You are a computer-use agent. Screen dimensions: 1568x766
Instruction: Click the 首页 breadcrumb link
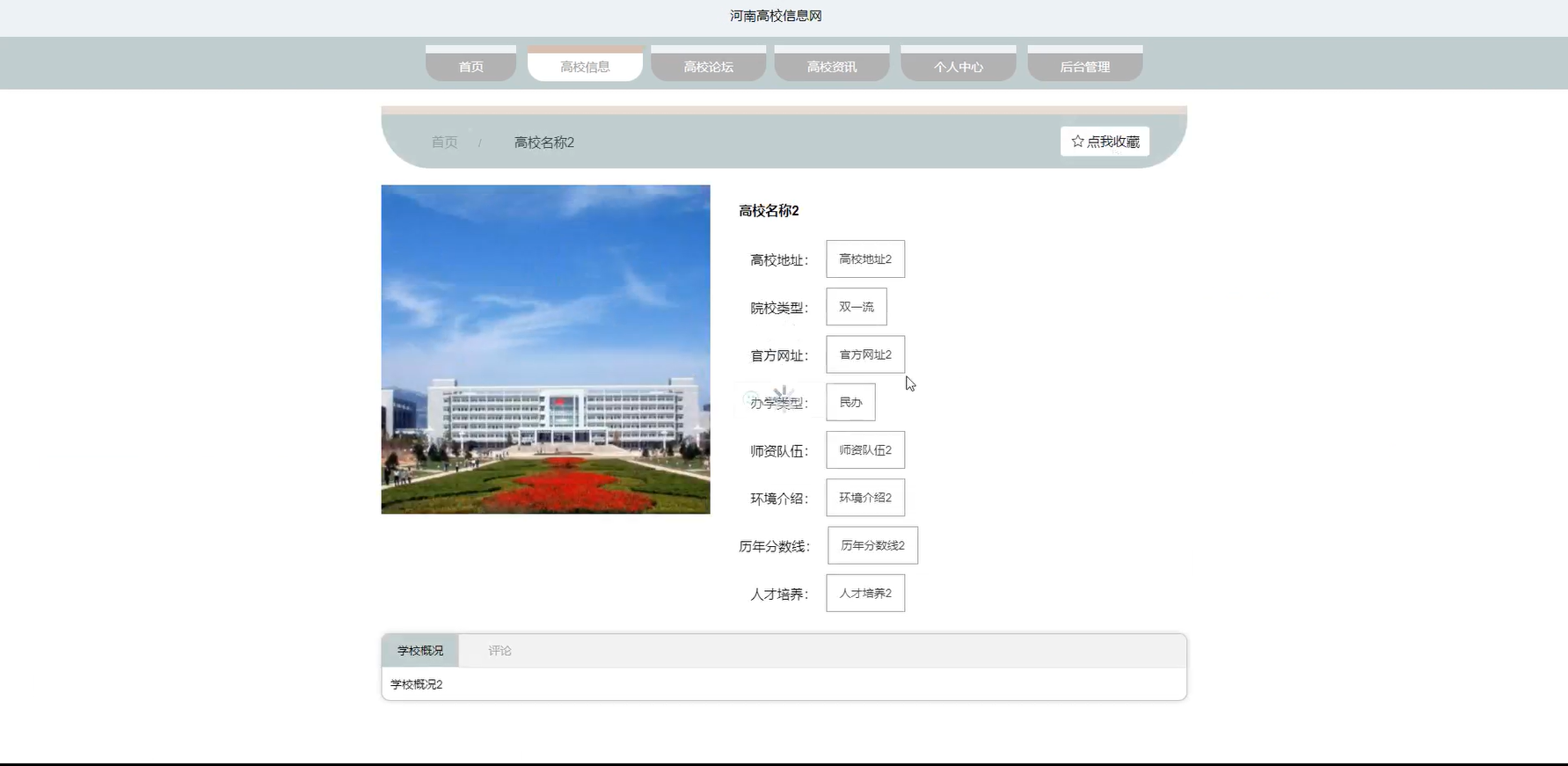[444, 142]
